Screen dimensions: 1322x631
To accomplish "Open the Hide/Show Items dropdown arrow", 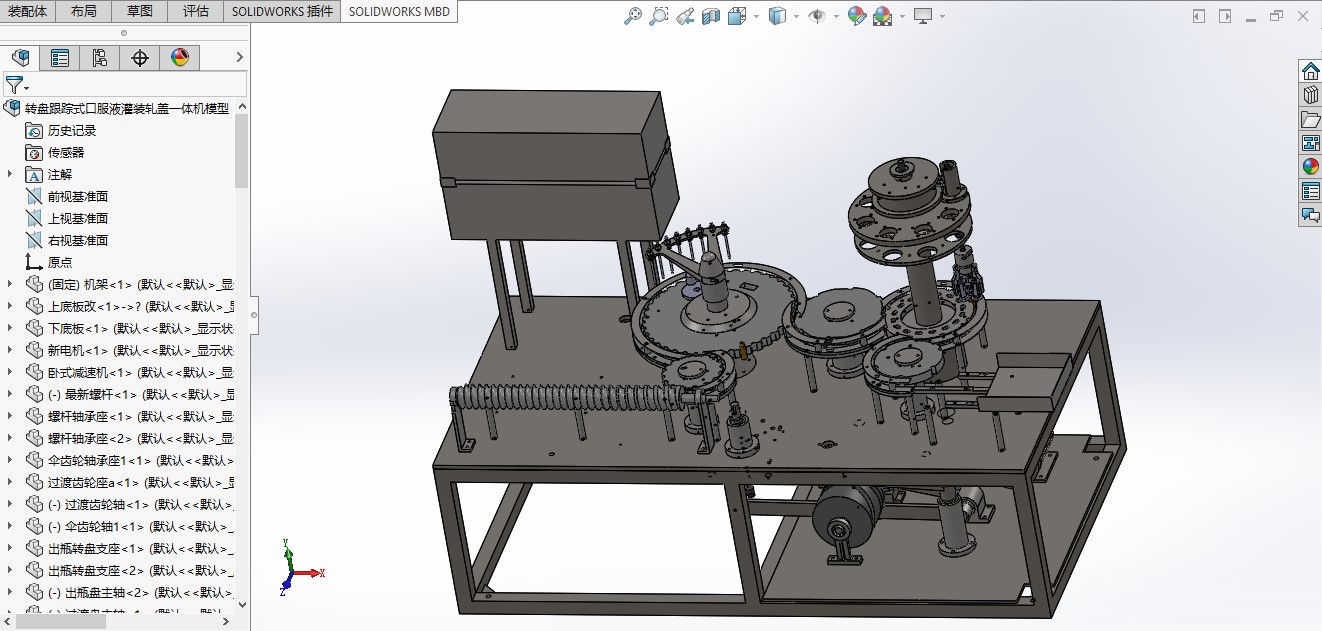I will coord(835,16).
